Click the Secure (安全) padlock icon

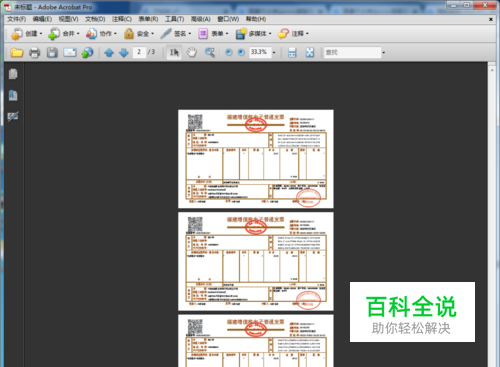129,34
